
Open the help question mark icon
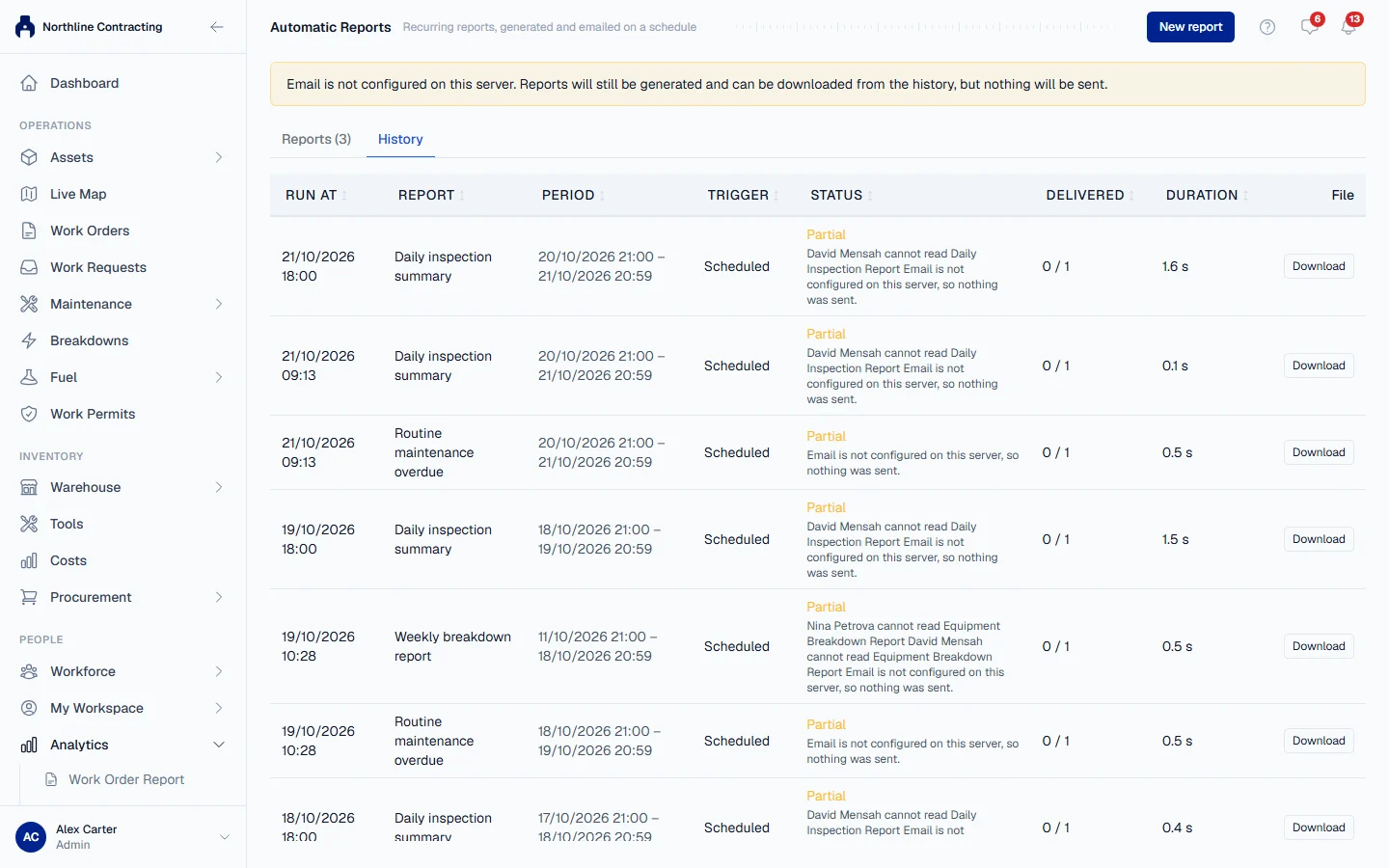click(x=1267, y=27)
